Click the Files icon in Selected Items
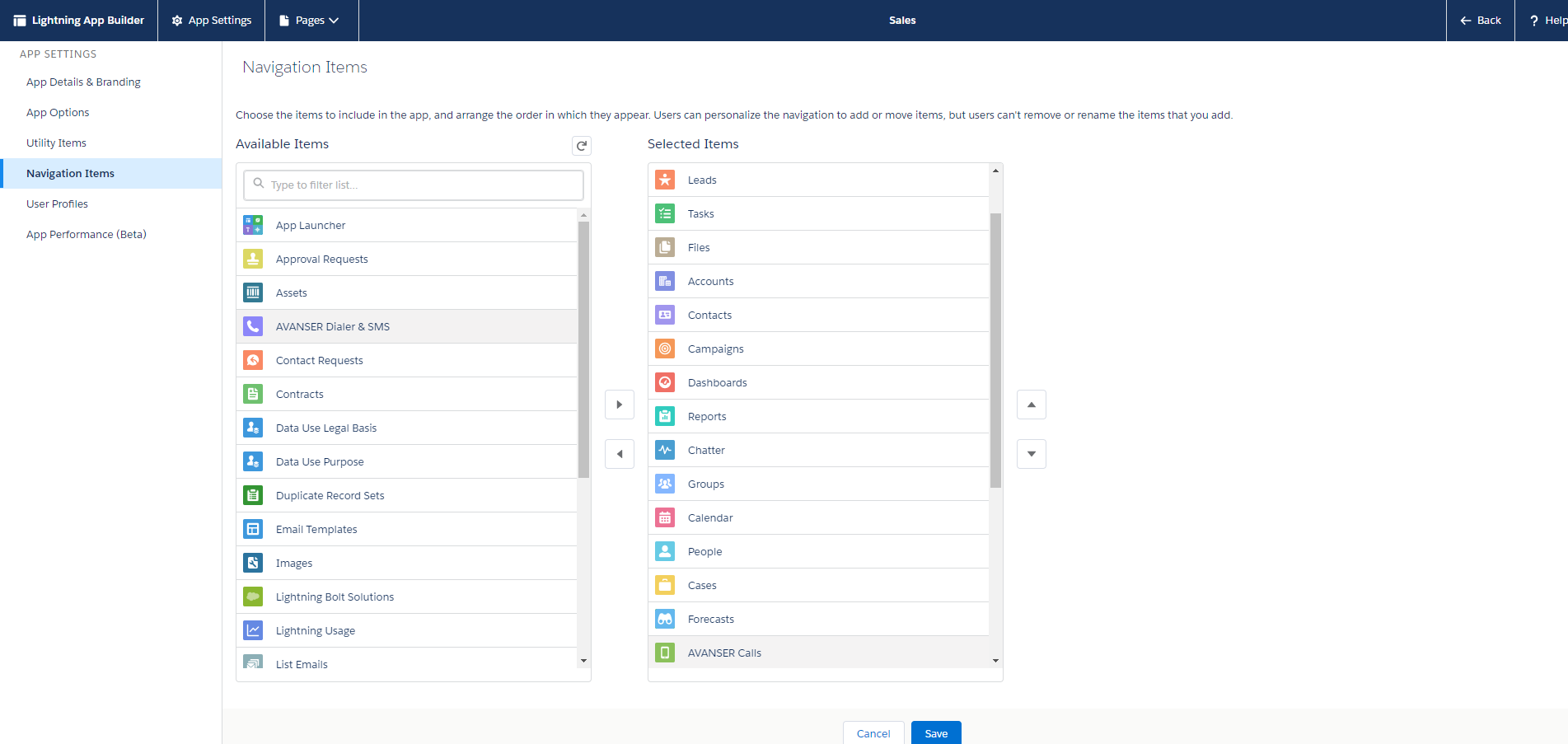 pos(665,247)
